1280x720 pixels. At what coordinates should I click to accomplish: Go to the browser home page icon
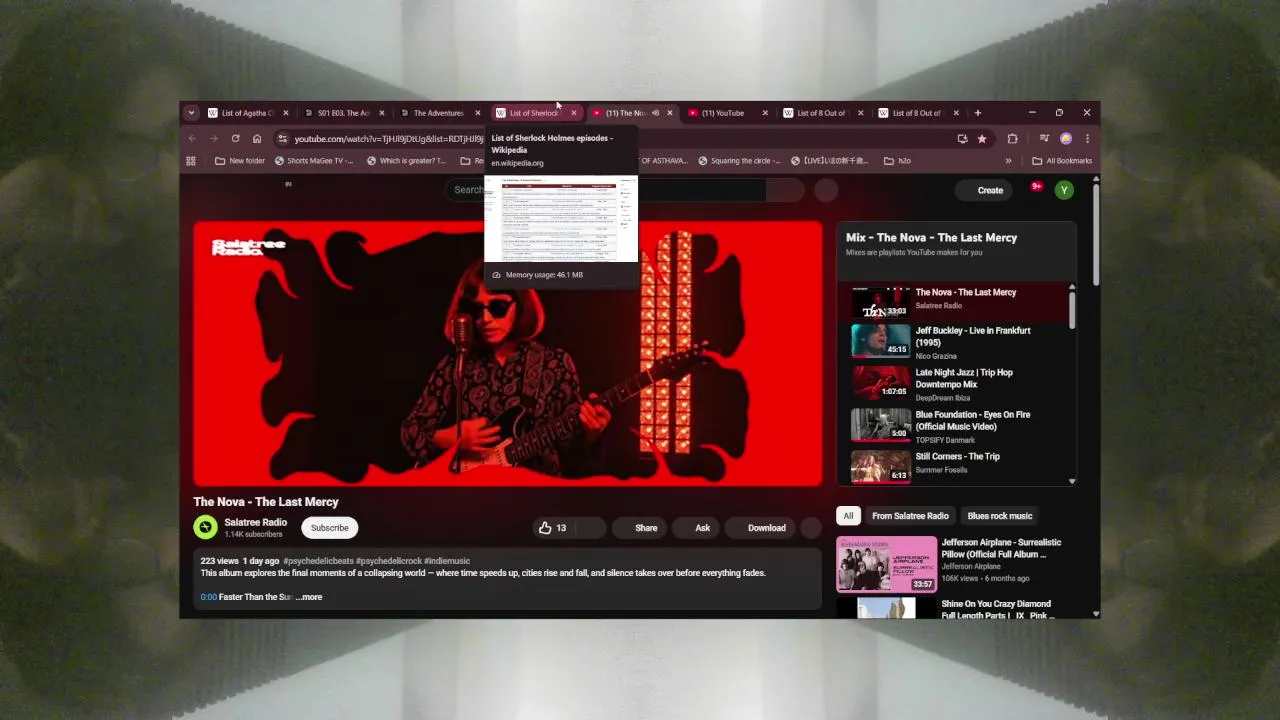click(x=257, y=139)
